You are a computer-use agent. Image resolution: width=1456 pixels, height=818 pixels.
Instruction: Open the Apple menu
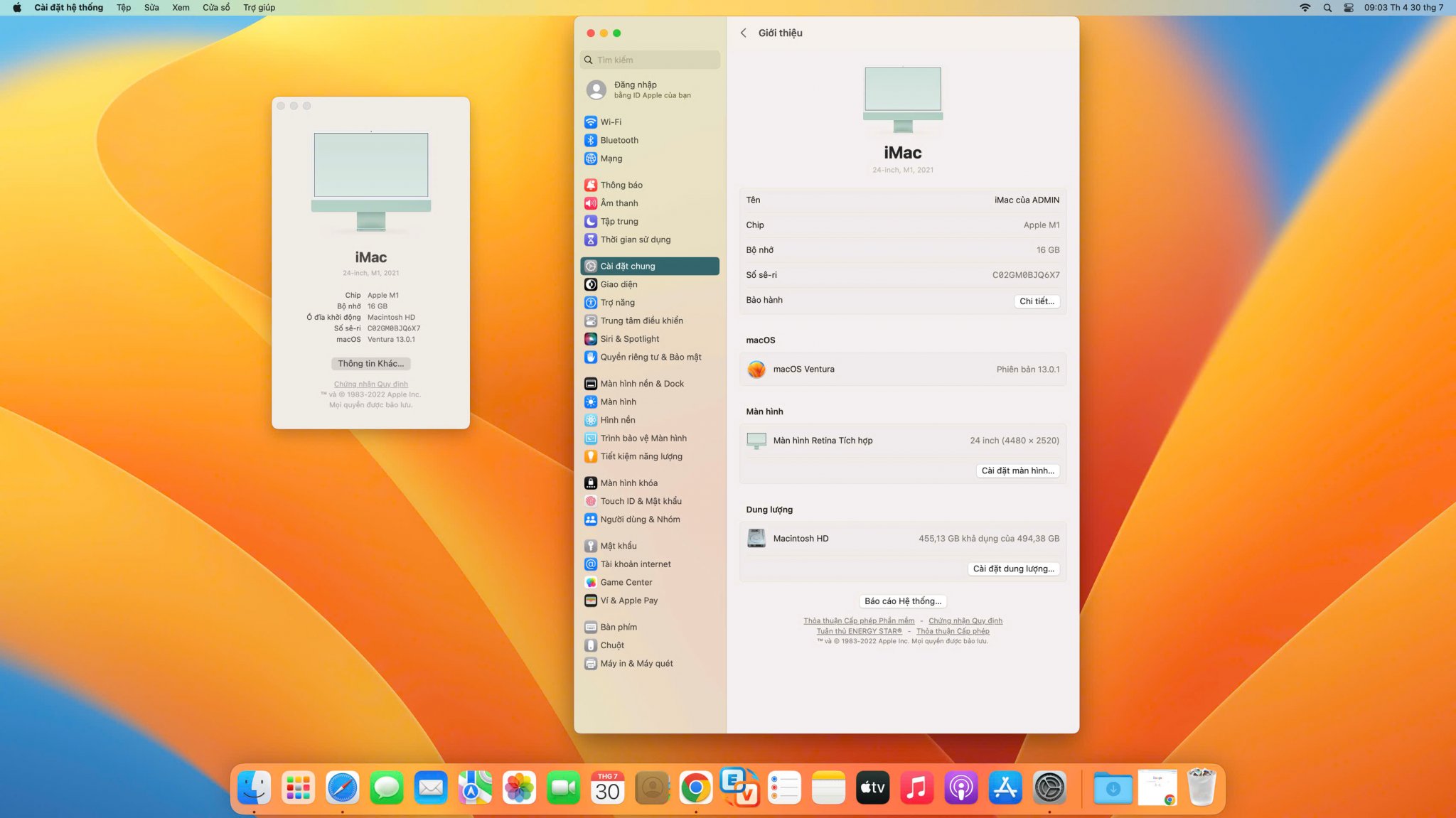tap(17, 7)
